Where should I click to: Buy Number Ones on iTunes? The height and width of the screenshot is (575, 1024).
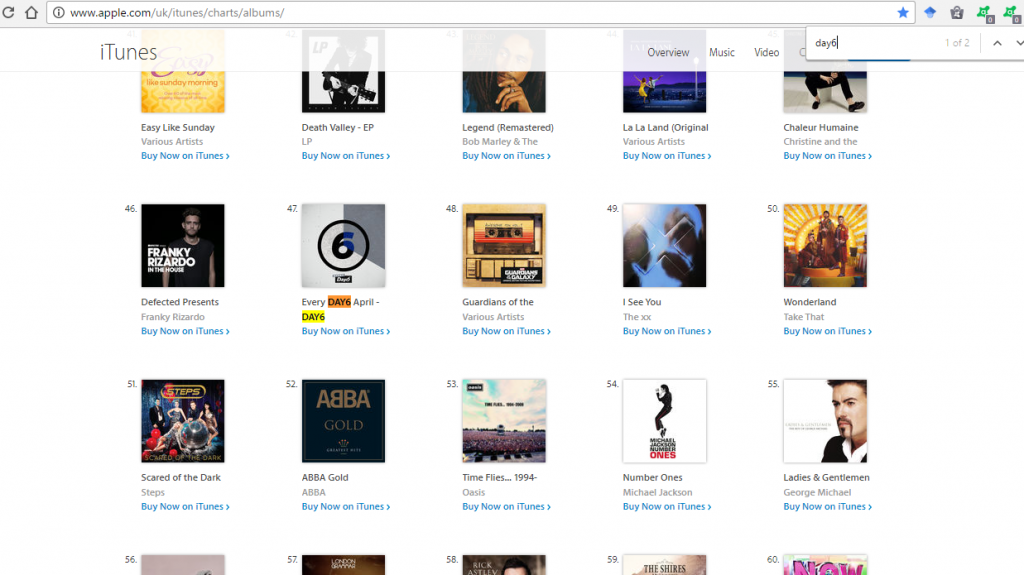point(667,506)
